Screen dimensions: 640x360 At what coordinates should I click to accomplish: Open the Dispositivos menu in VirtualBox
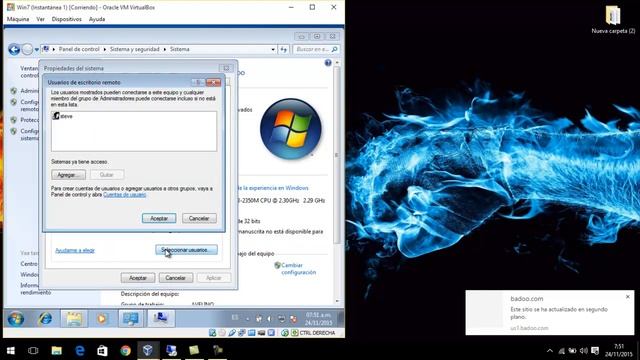tap(67, 19)
